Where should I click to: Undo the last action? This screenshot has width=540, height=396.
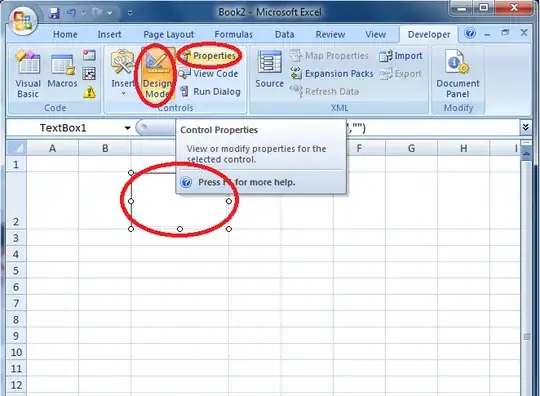71,13
